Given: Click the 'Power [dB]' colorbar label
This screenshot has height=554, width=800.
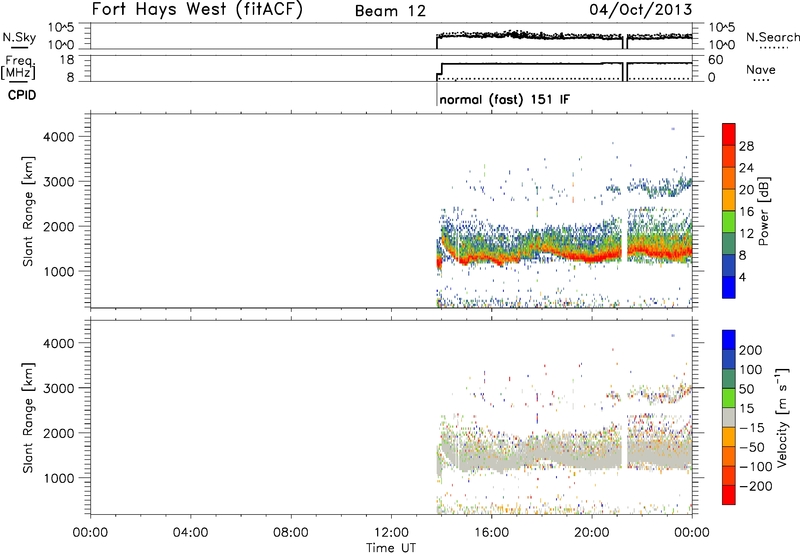Looking at the screenshot, I should 763,211.
